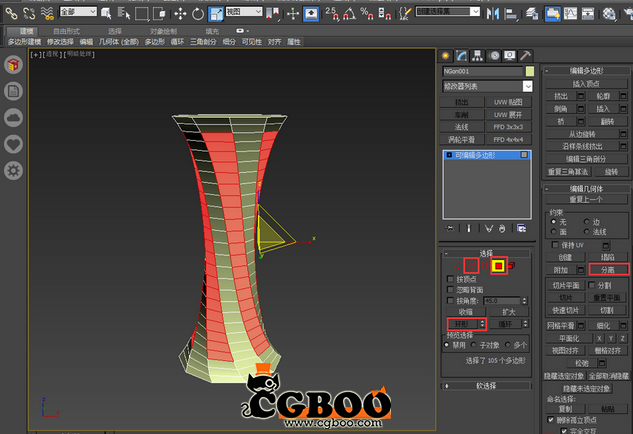
Task: Click object color swatch beside NGon001
Action: [529, 72]
